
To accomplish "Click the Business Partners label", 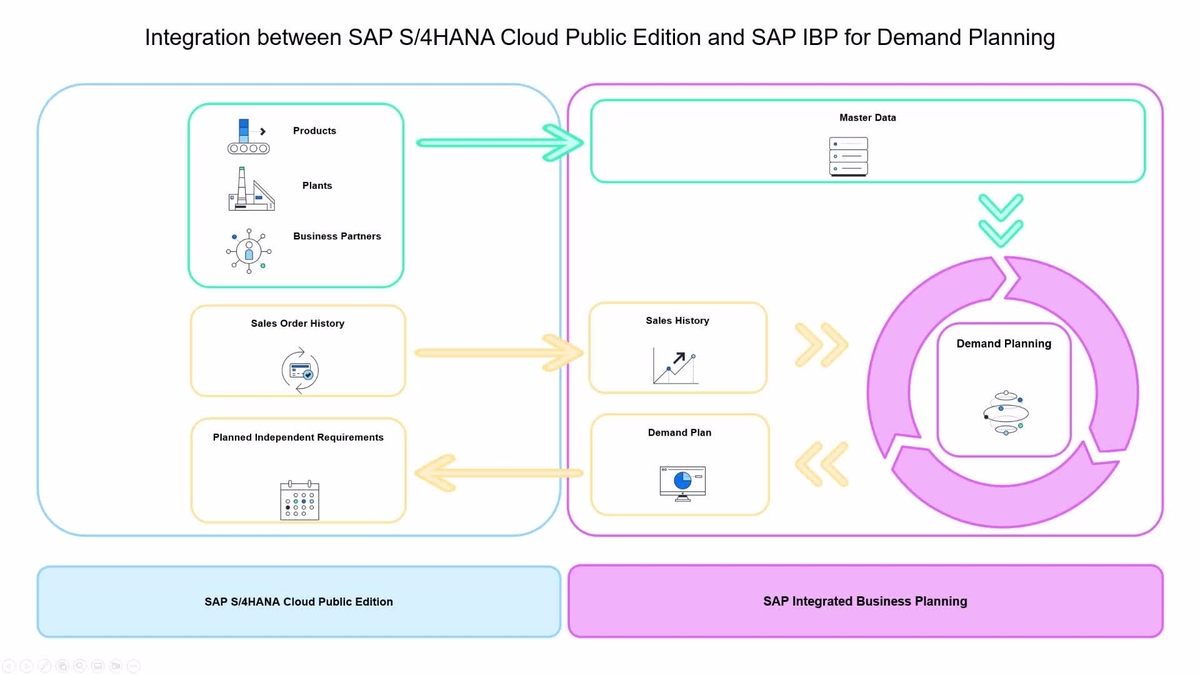I will click(x=337, y=237).
